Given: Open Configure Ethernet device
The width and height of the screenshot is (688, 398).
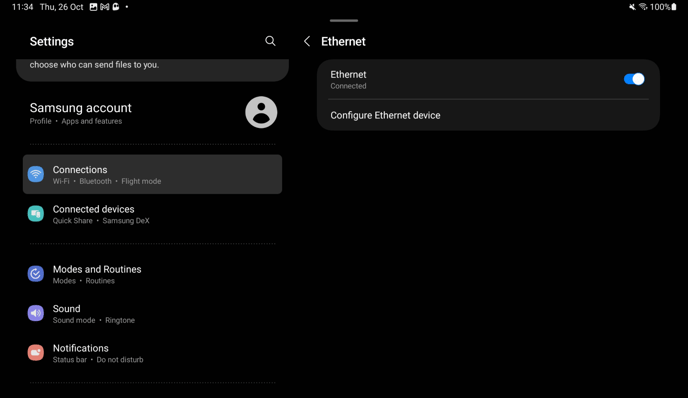Looking at the screenshot, I should pyautogui.click(x=488, y=115).
